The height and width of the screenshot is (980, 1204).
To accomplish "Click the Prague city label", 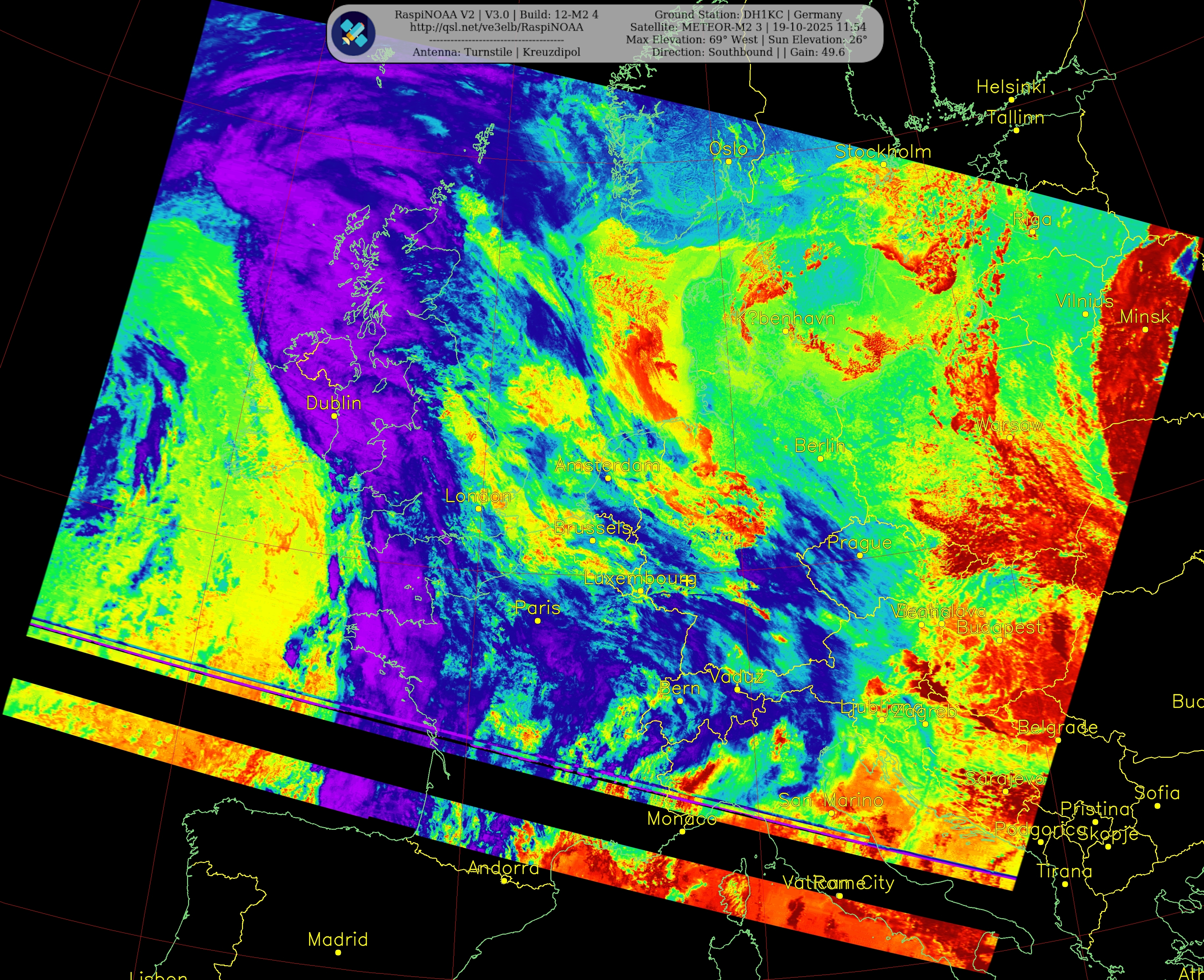I will (x=860, y=542).
